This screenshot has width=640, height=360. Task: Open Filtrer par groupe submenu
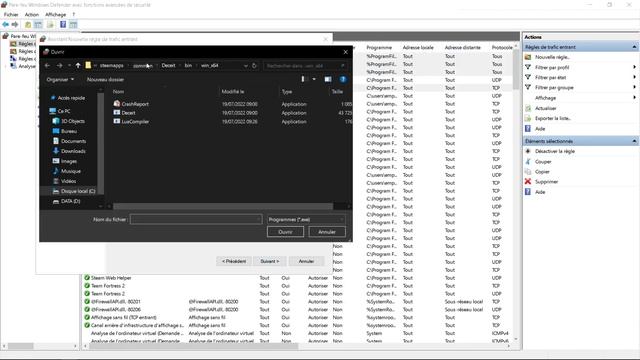[554, 87]
